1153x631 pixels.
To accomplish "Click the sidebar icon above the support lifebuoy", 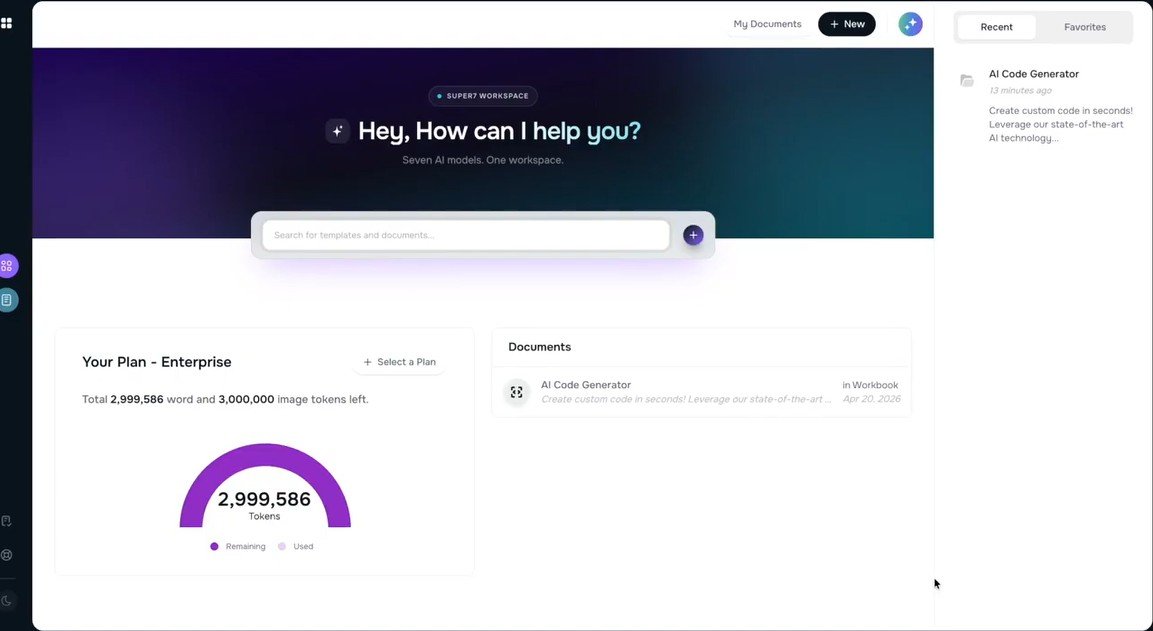I will coord(7,521).
